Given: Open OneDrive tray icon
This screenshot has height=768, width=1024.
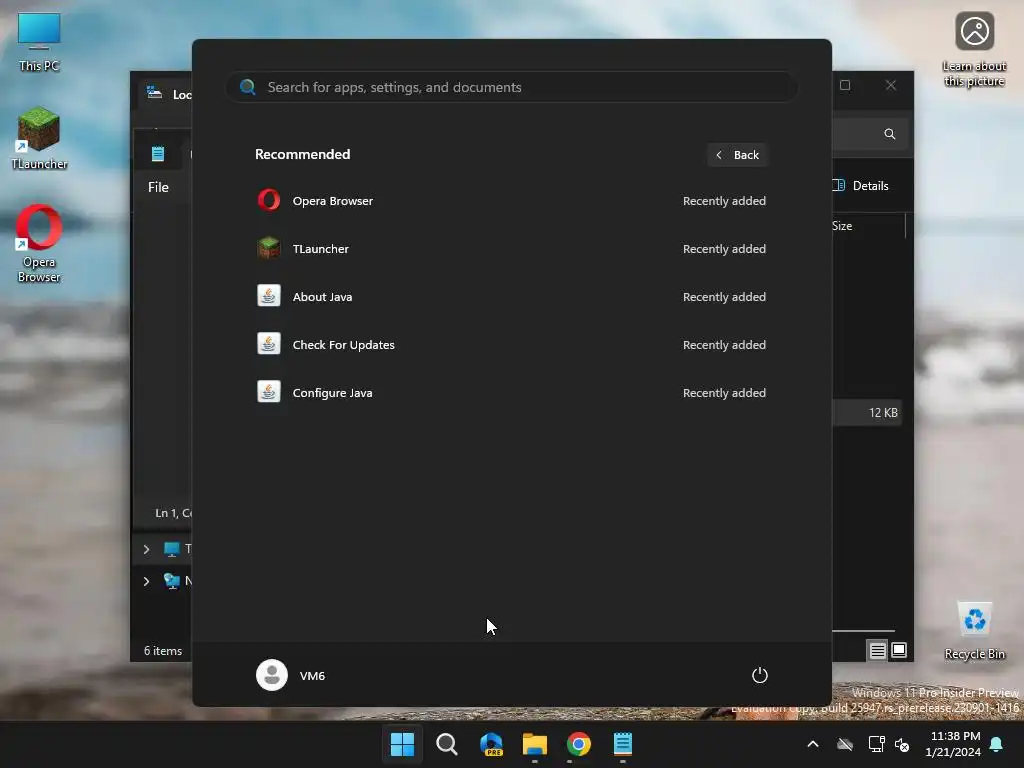Looking at the screenshot, I should click(845, 744).
